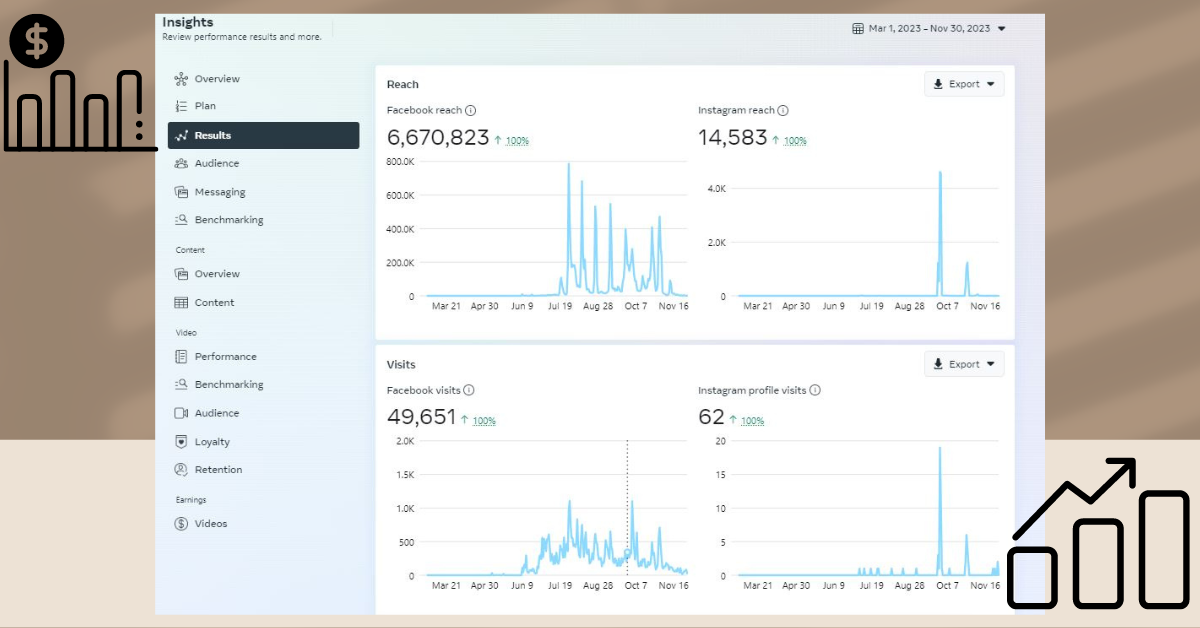
Task: Click 100% link next to Facebook reach
Action: (517, 141)
